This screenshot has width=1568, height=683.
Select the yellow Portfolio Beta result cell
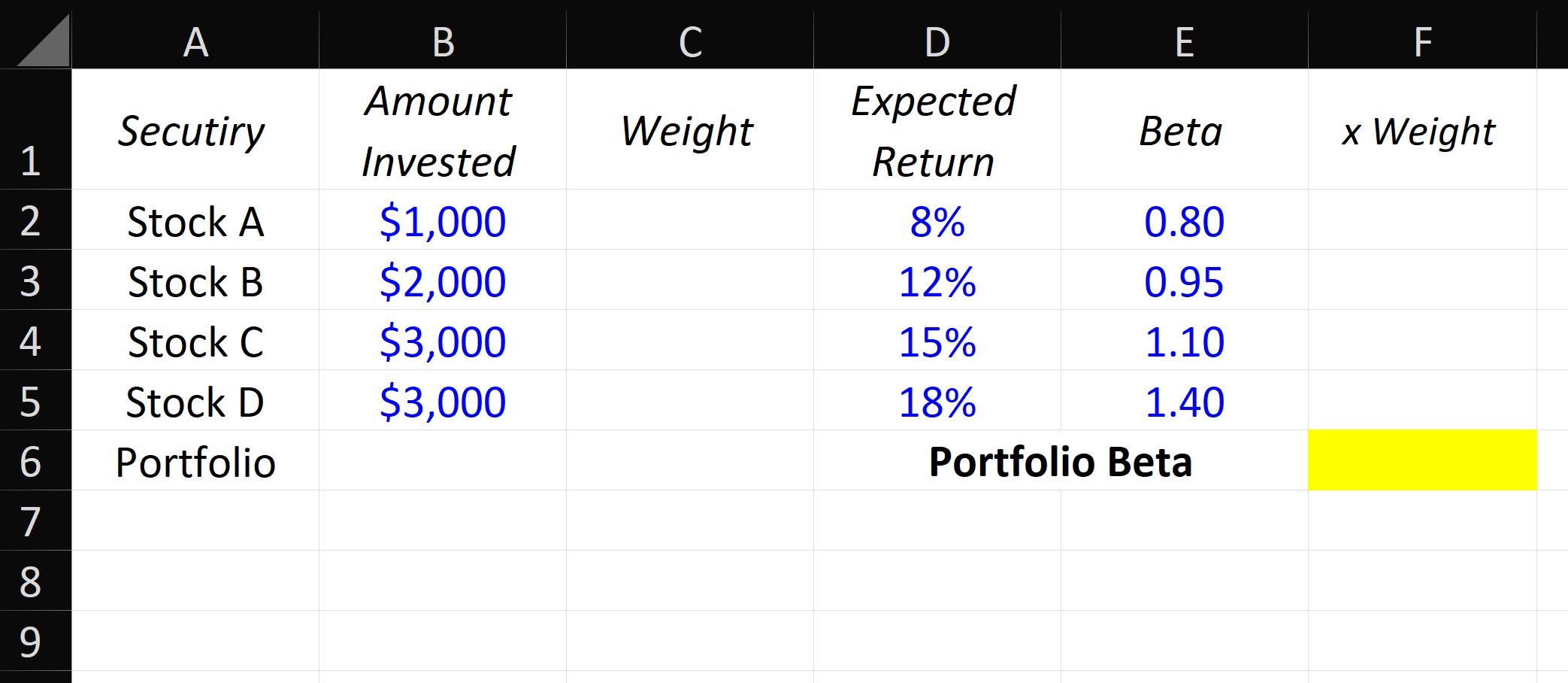click(x=1423, y=462)
